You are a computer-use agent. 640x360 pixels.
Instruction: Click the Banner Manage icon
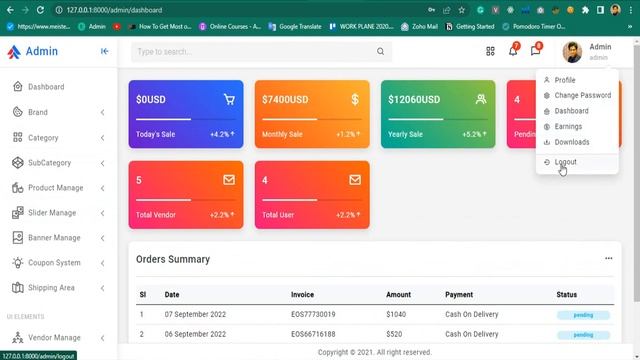coord(18,238)
